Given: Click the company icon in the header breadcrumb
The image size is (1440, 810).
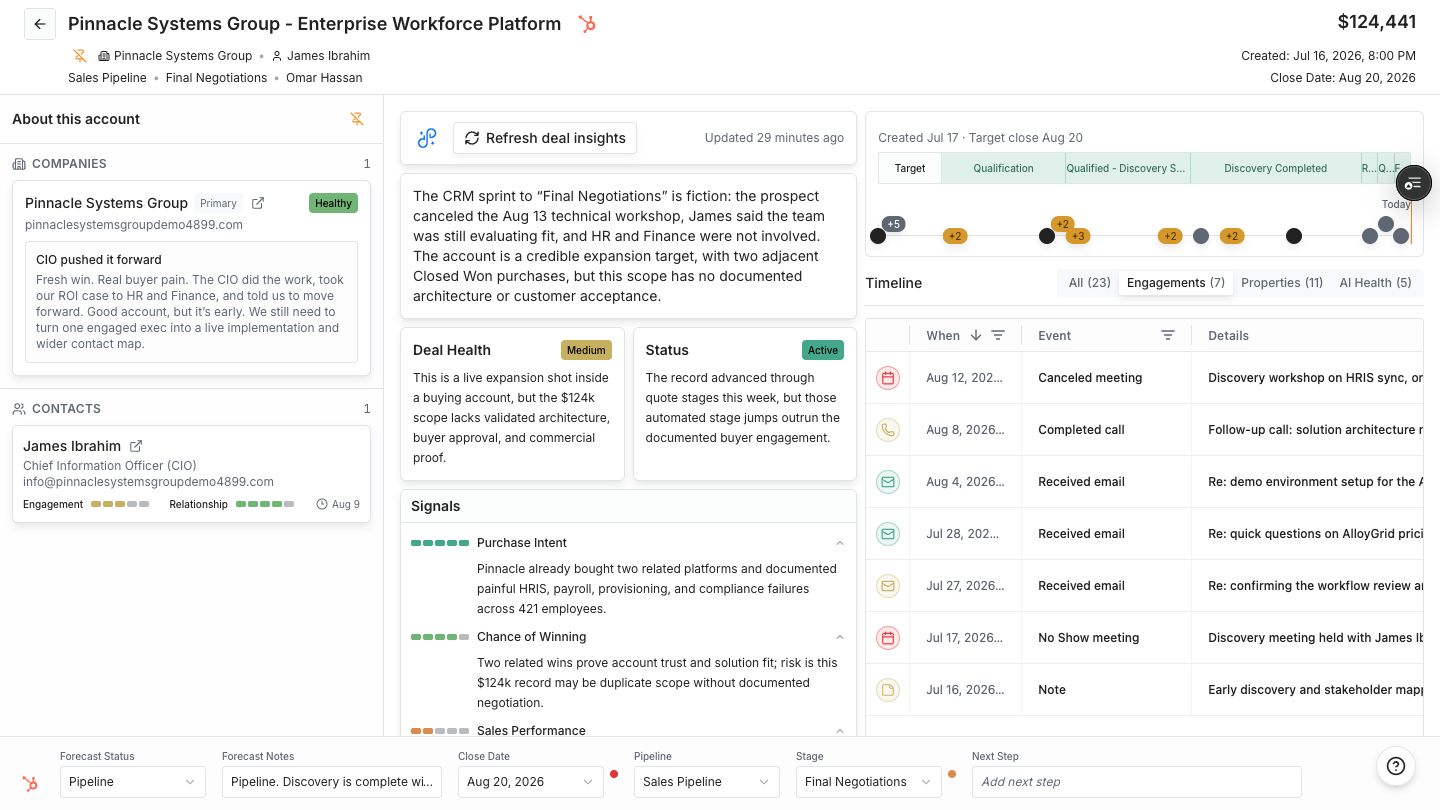Looking at the screenshot, I should point(104,56).
